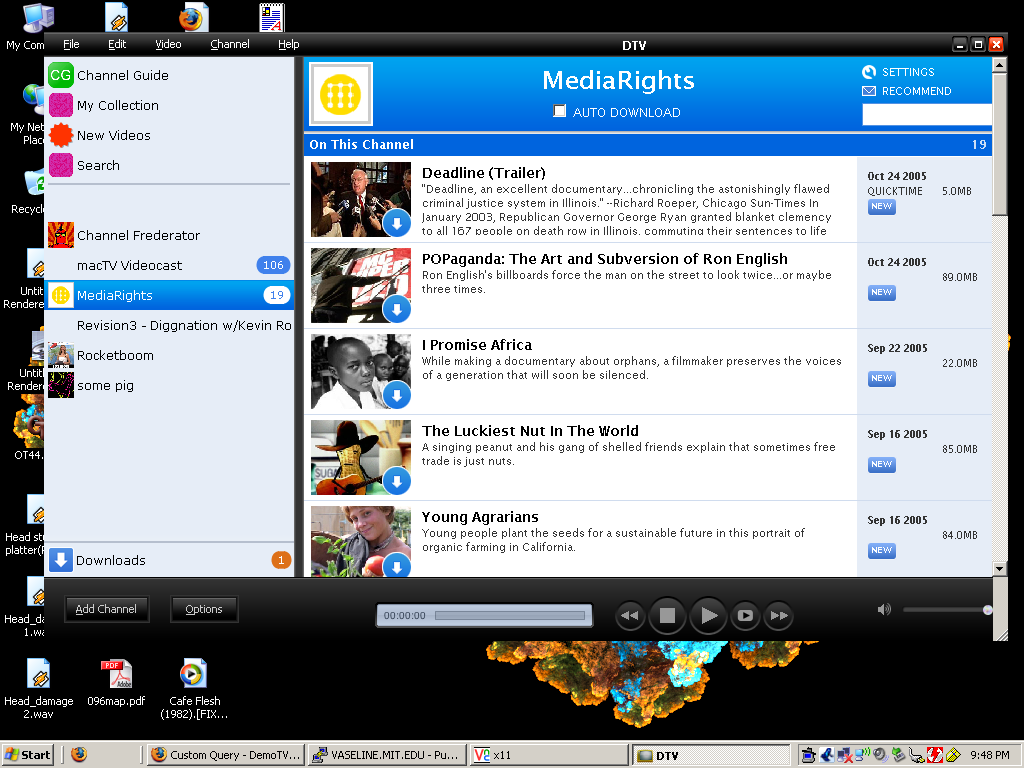Viewport: 1024px width, 768px height.
Task: Open the Settings gear for MediaRights channel
Action: [x=869, y=72]
